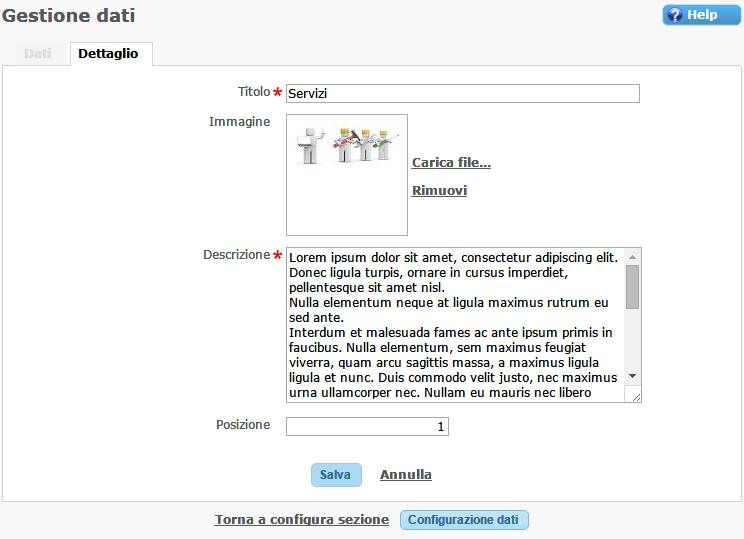Image resolution: width=744 pixels, height=539 pixels.
Task: Click inside the Descrizione text area
Action: click(455, 324)
